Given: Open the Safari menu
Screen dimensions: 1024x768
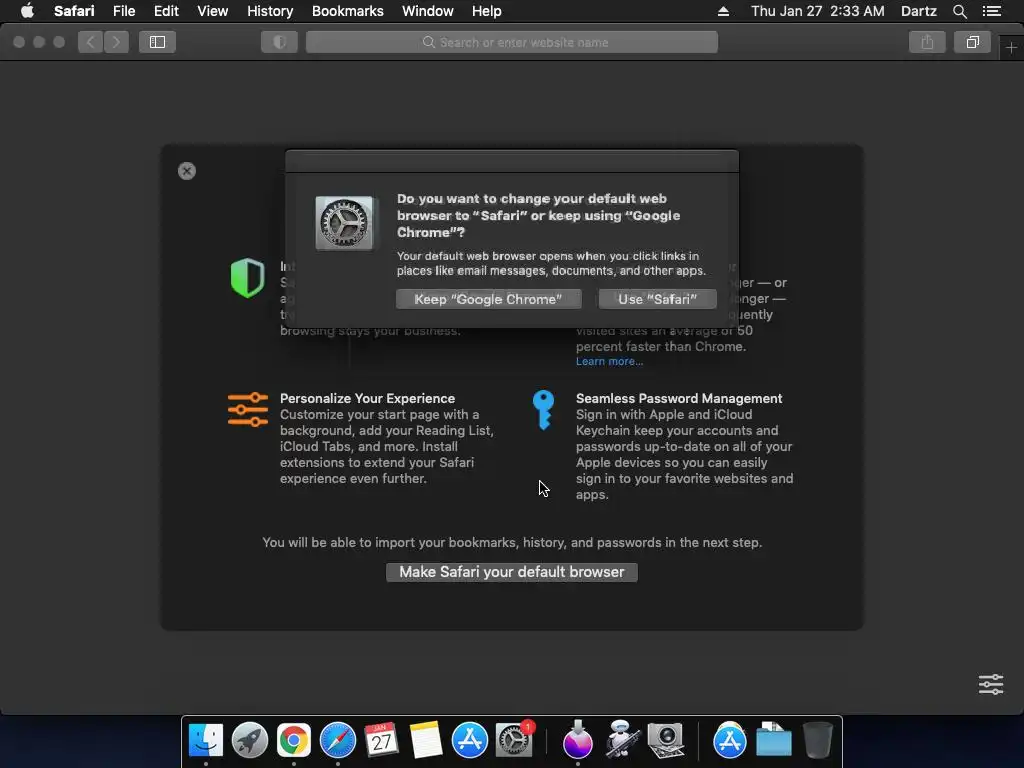Looking at the screenshot, I should coord(74,11).
